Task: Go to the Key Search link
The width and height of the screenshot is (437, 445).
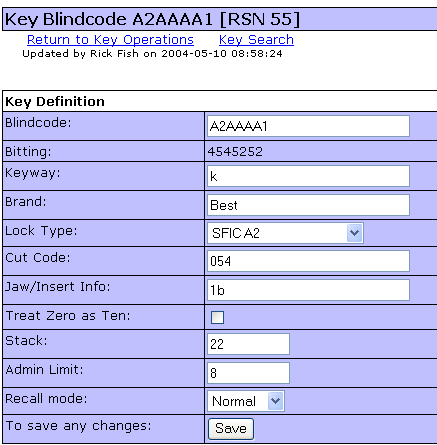Action: [256, 40]
